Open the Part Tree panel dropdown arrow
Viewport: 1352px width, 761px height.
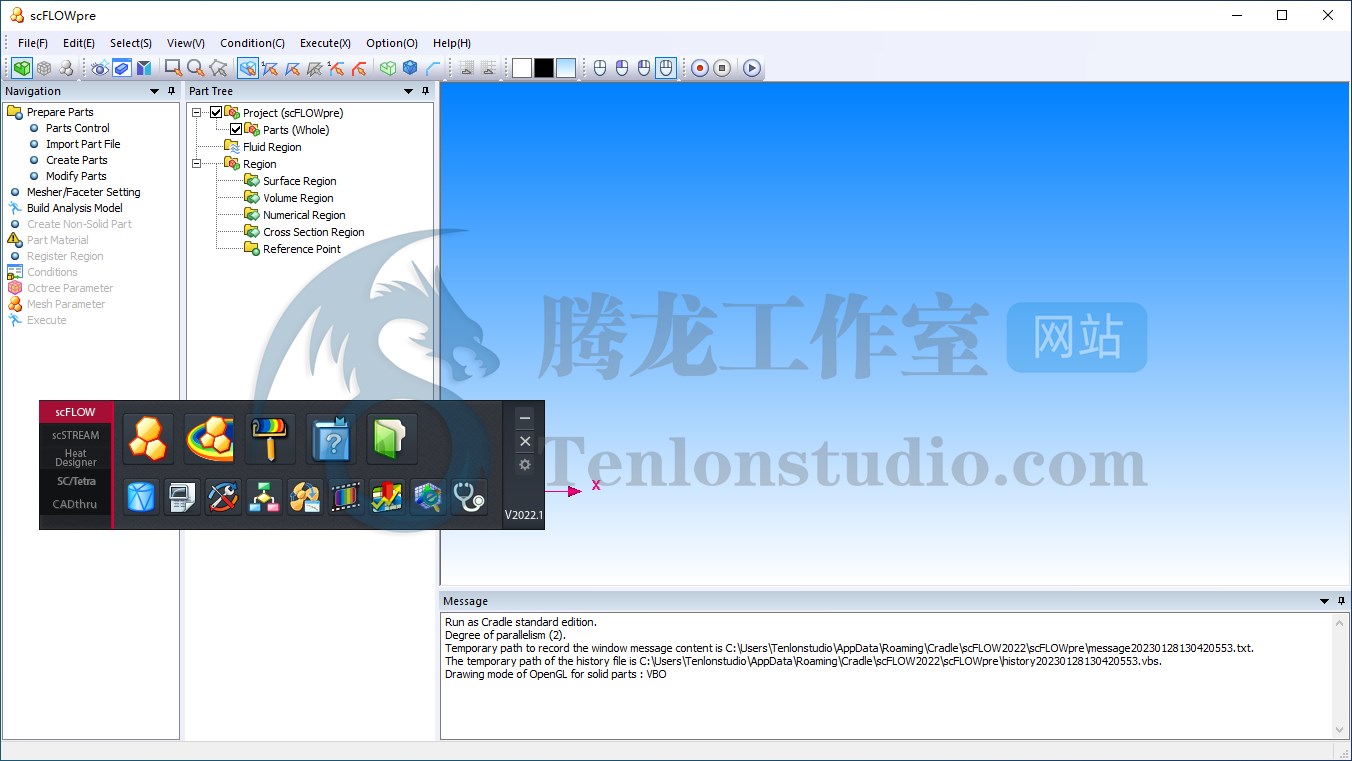point(408,91)
